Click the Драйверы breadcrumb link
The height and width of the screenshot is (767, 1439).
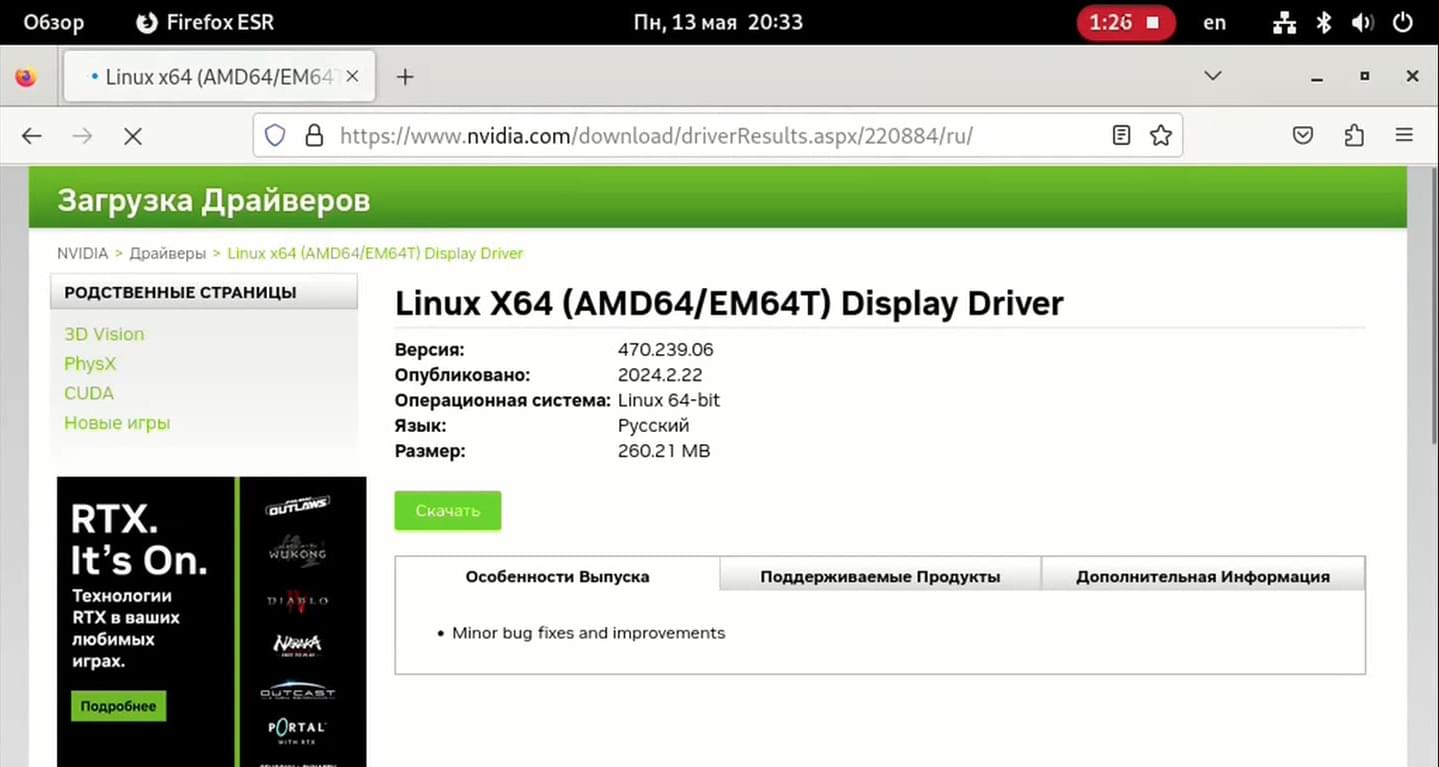pos(167,253)
